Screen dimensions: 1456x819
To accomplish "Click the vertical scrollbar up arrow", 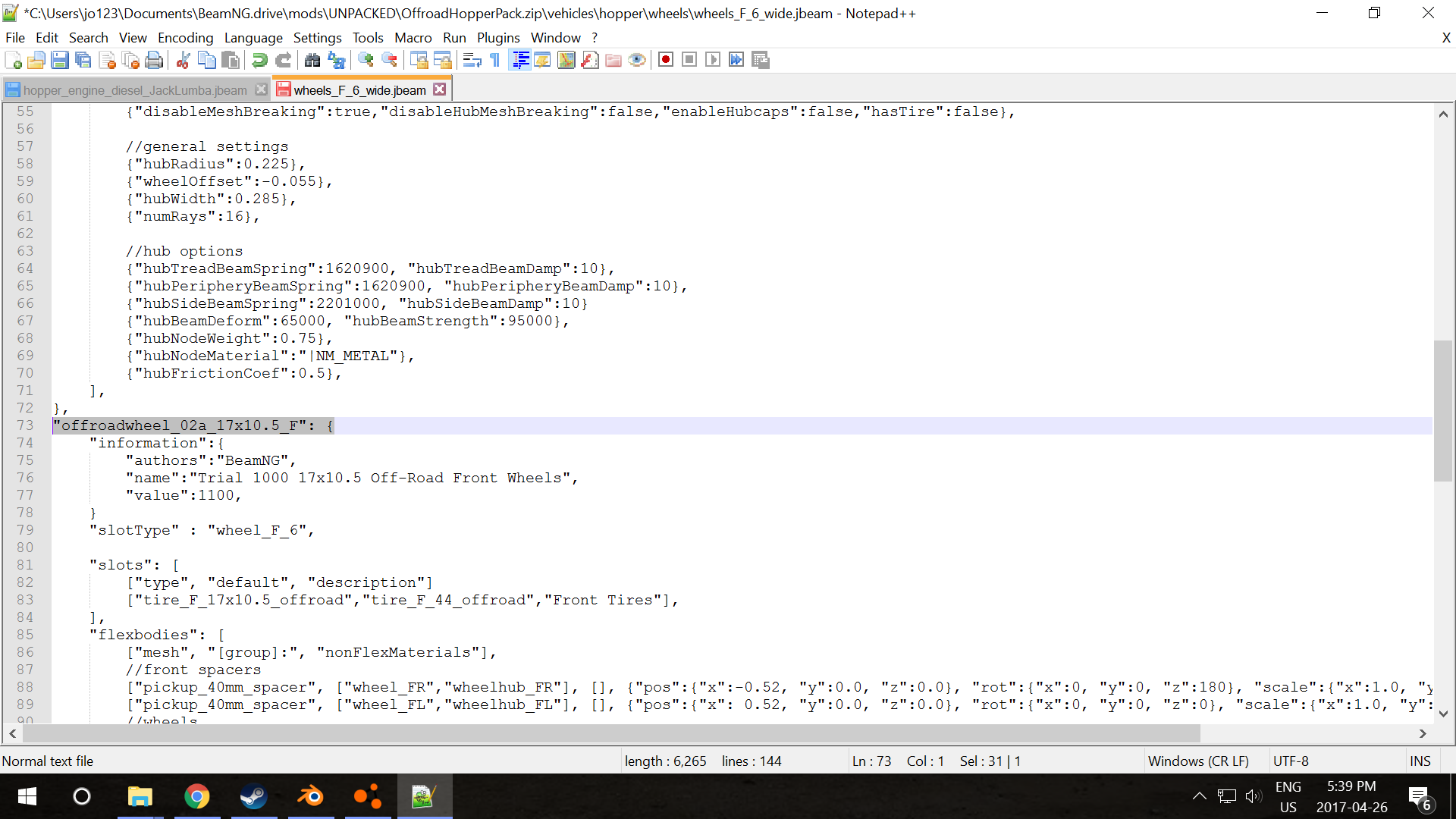I will [x=1443, y=115].
